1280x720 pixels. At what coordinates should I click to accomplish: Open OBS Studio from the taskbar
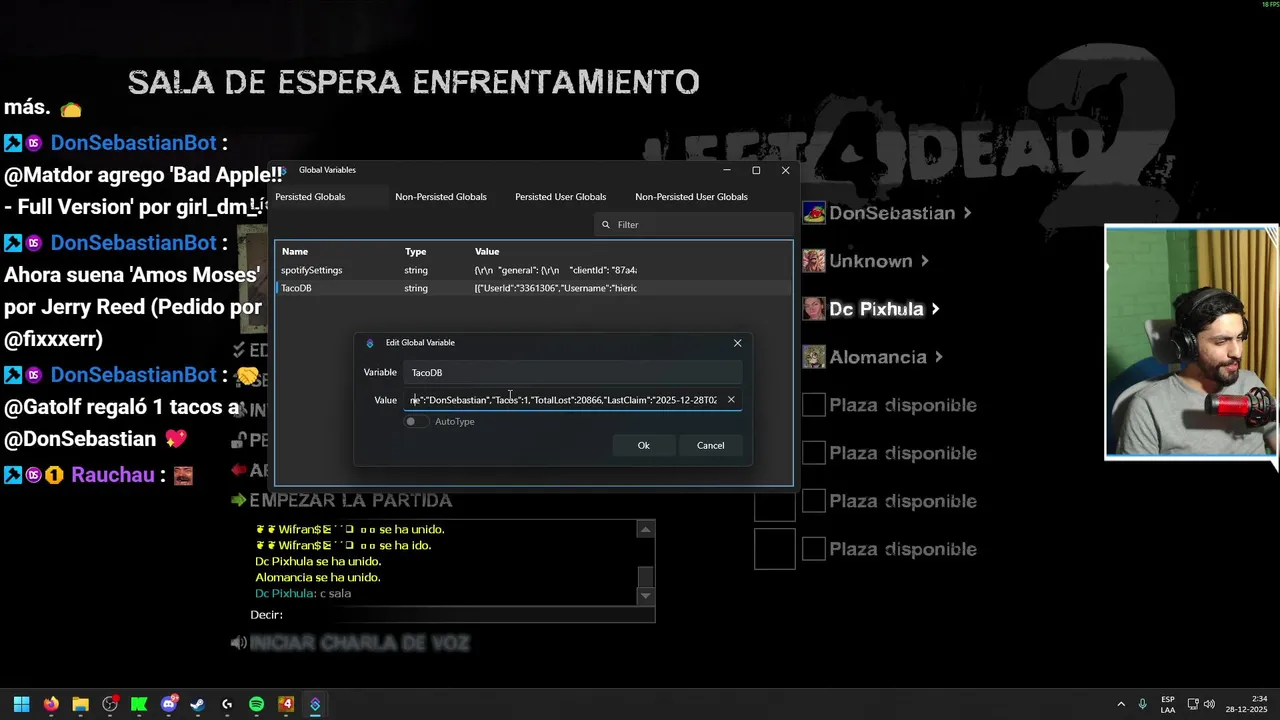(110, 704)
